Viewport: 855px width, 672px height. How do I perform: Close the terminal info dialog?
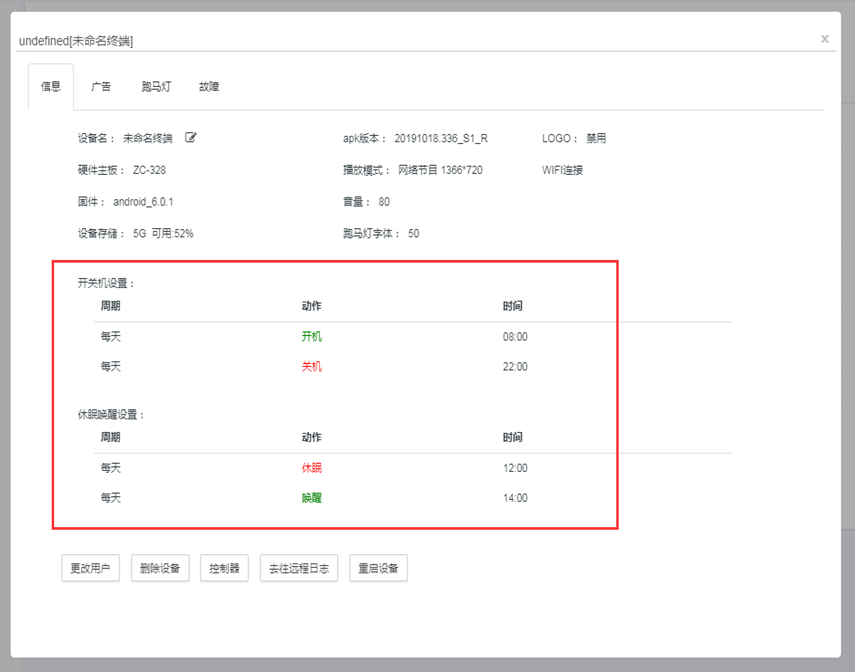tap(824, 39)
